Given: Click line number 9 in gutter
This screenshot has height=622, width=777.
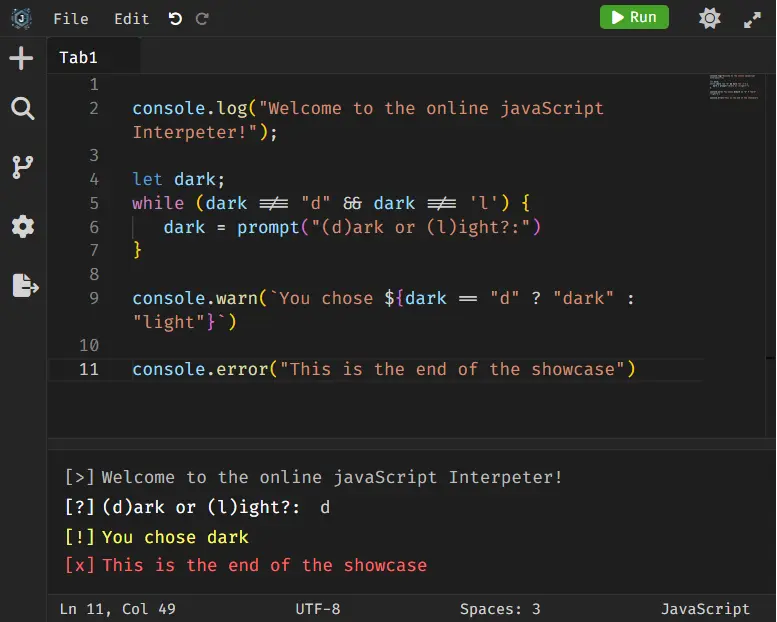Looking at the screenshot, I should (94, 298).
